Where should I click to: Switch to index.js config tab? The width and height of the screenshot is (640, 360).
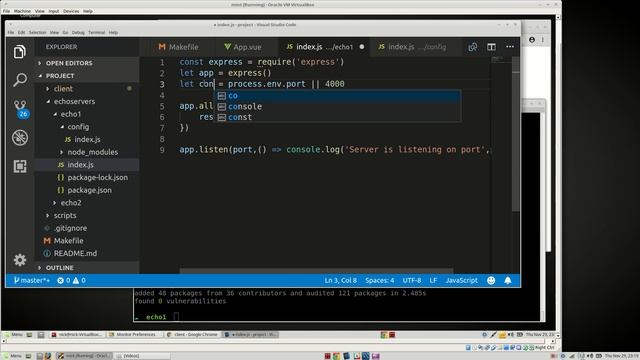[x=413, y=47]
